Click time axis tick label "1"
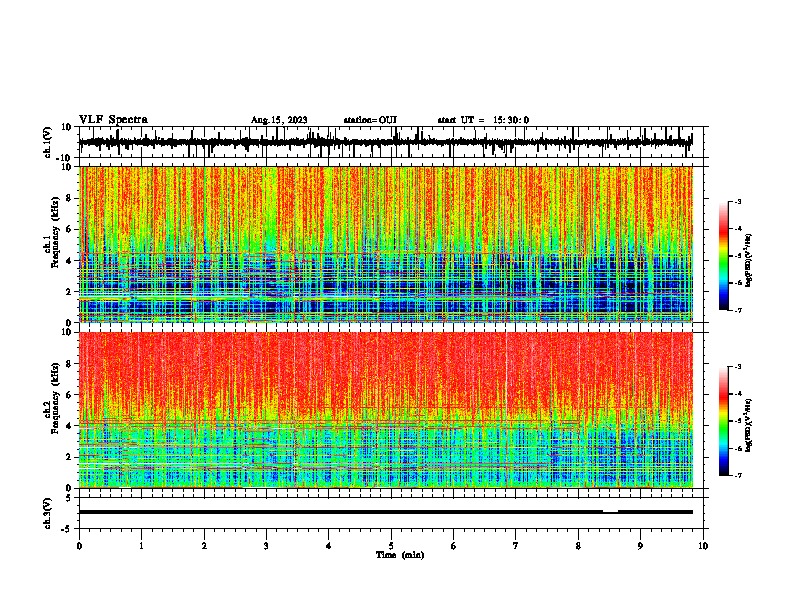 click(x=141, y=546)
